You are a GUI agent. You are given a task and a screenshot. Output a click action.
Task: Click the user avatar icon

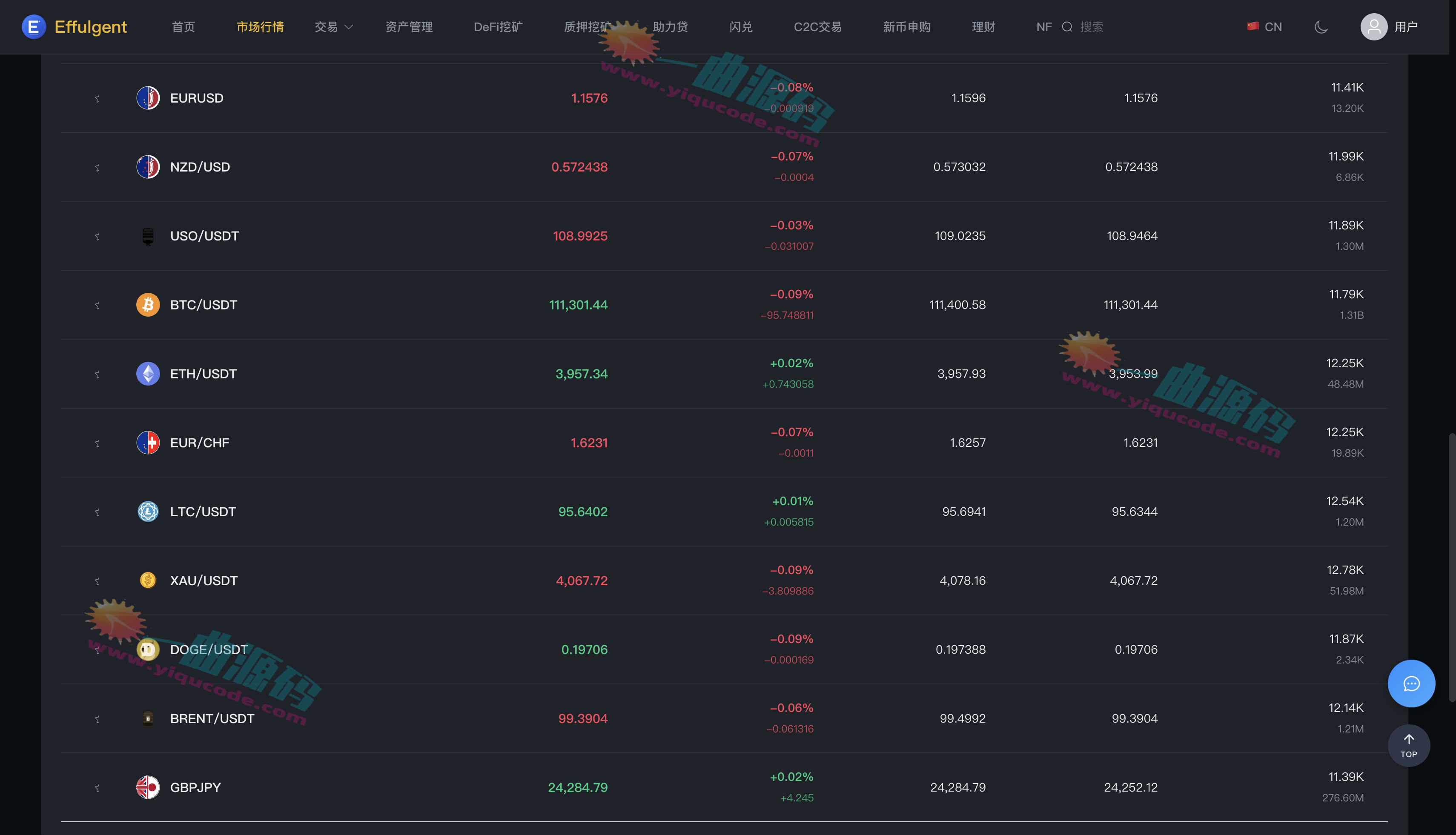tap(1374, 27)
